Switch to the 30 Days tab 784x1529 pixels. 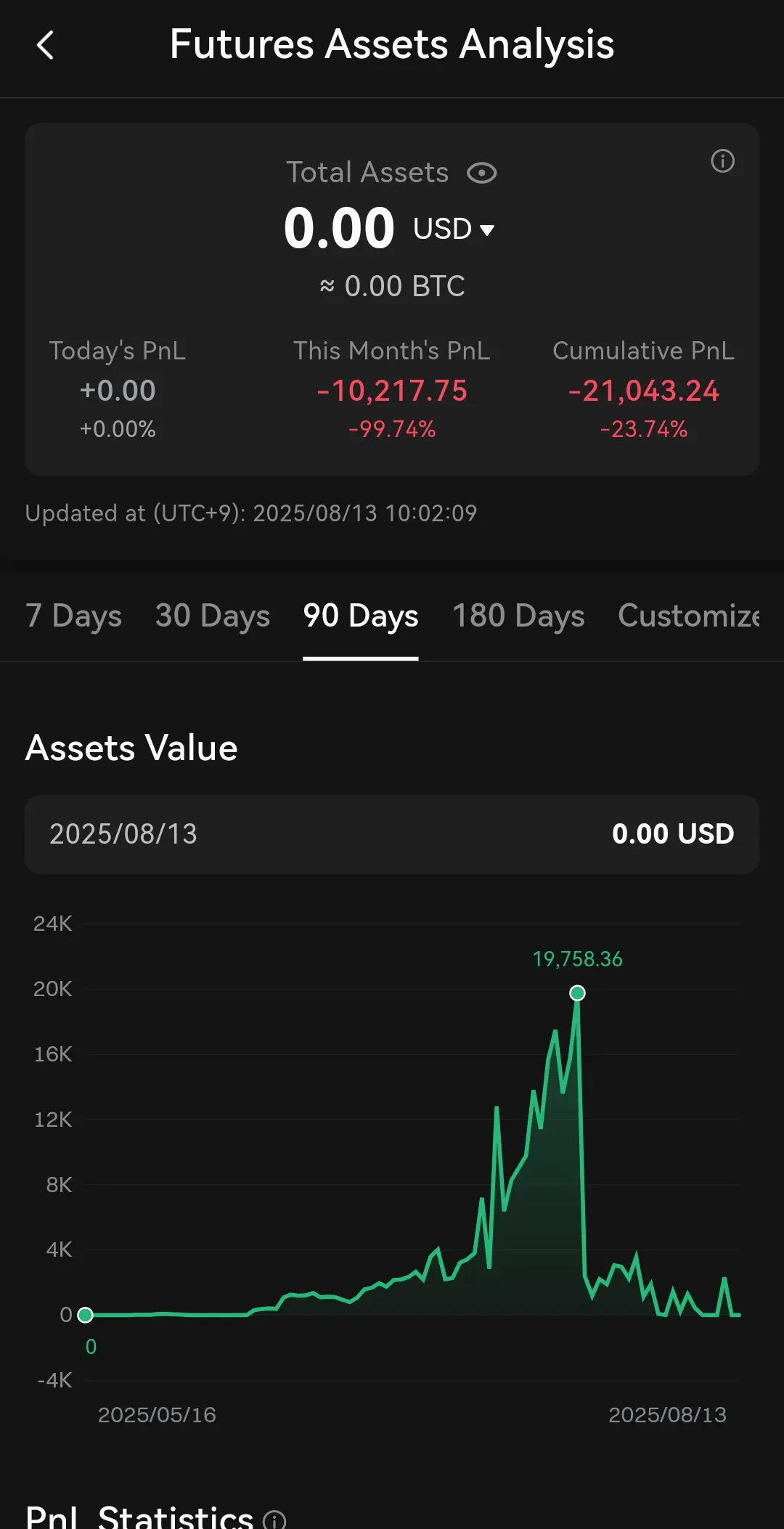pyautogui.click(x=213, y=616)
